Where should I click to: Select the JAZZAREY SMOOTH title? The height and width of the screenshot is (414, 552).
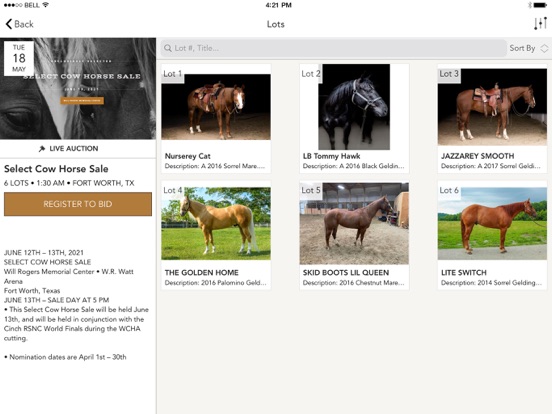(x=477, y=156)
